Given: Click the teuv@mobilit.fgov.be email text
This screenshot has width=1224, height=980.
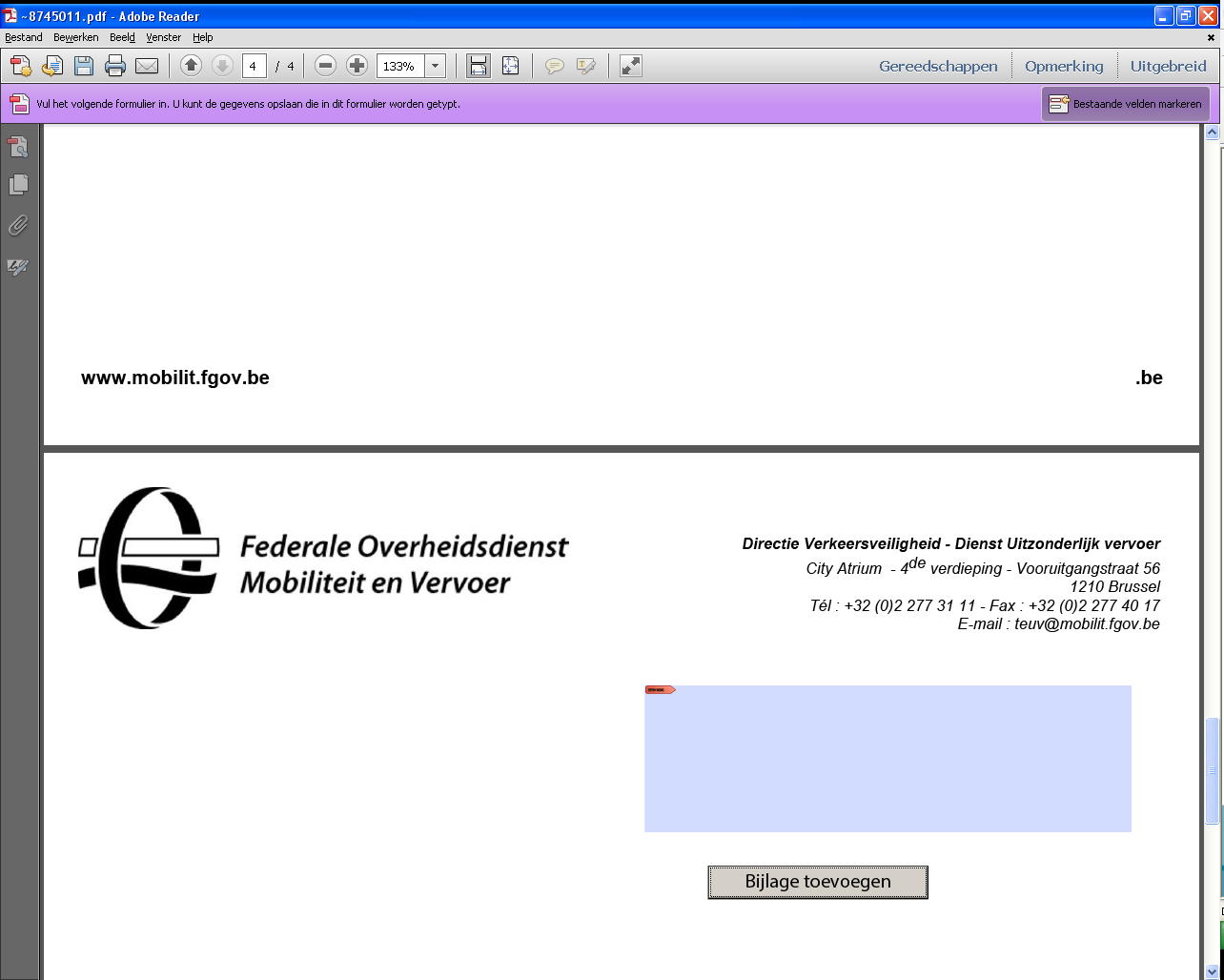Looking at the screenshot, I should [1088, 624].
